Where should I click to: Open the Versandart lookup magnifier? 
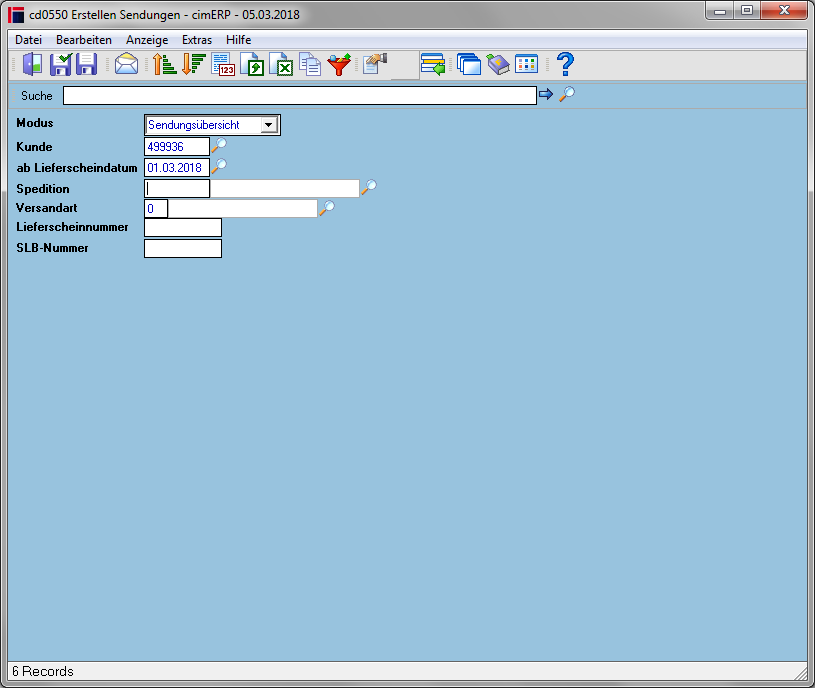click(327, 208)
